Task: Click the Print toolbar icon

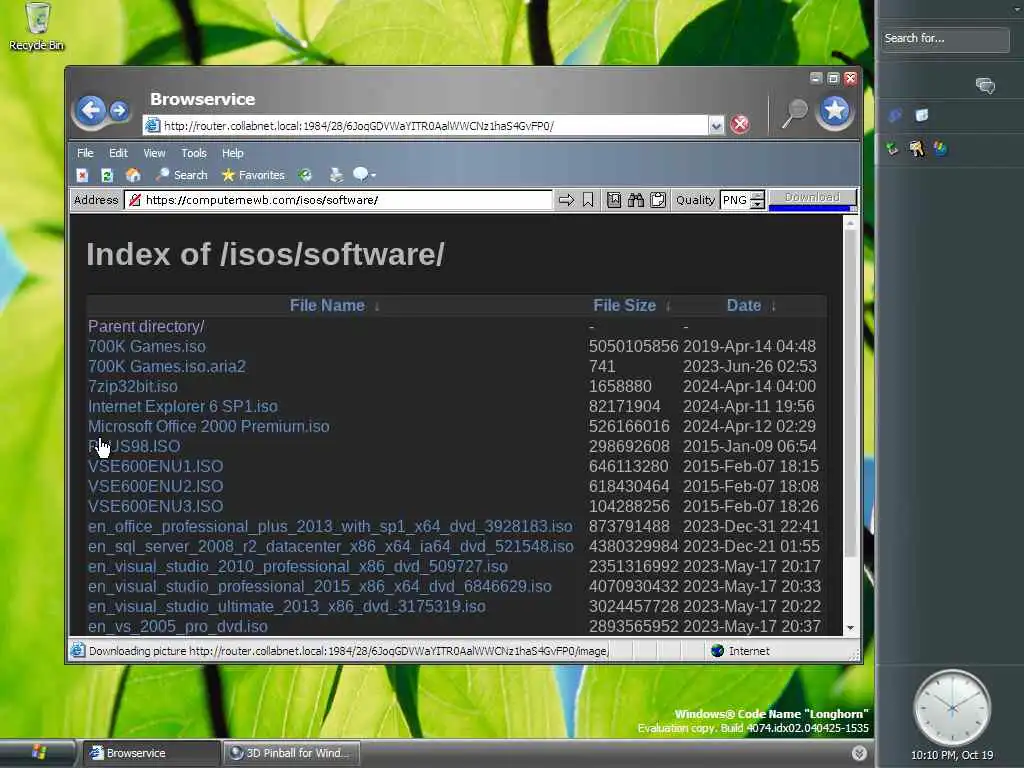Action: (336, 175)
